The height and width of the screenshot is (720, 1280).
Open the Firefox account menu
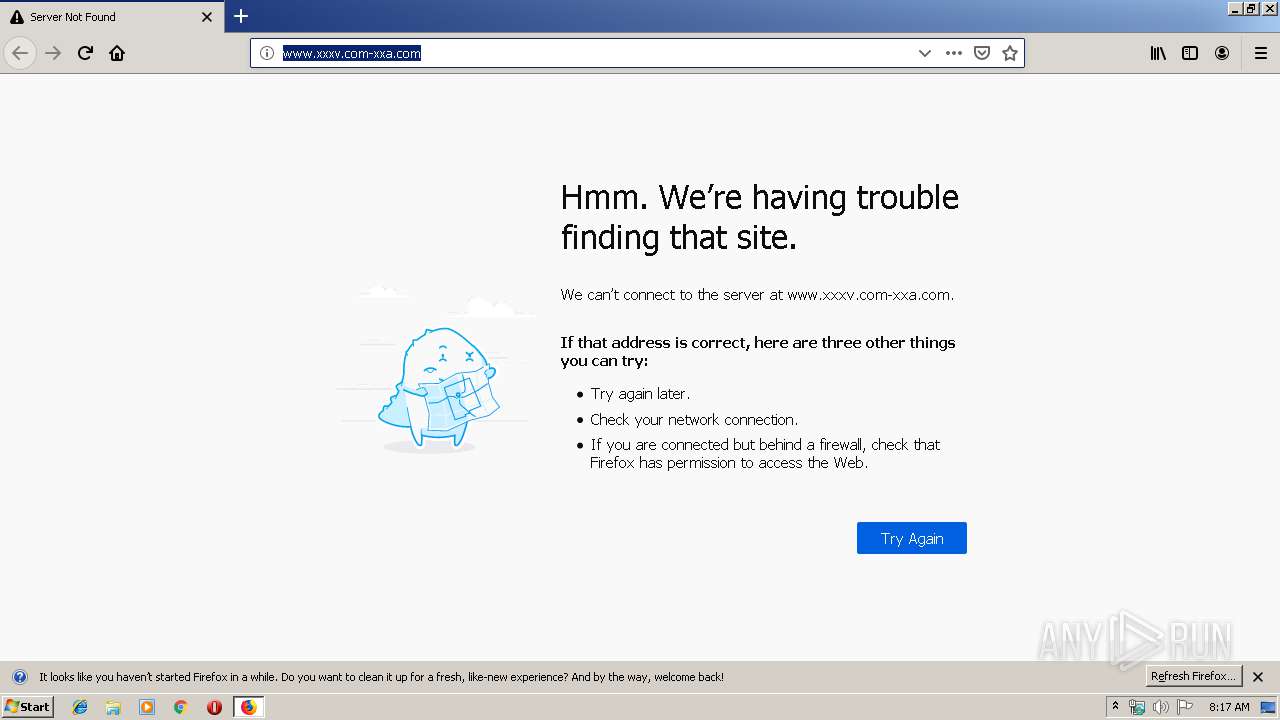pyautogui.click(x=1222, y=53)
